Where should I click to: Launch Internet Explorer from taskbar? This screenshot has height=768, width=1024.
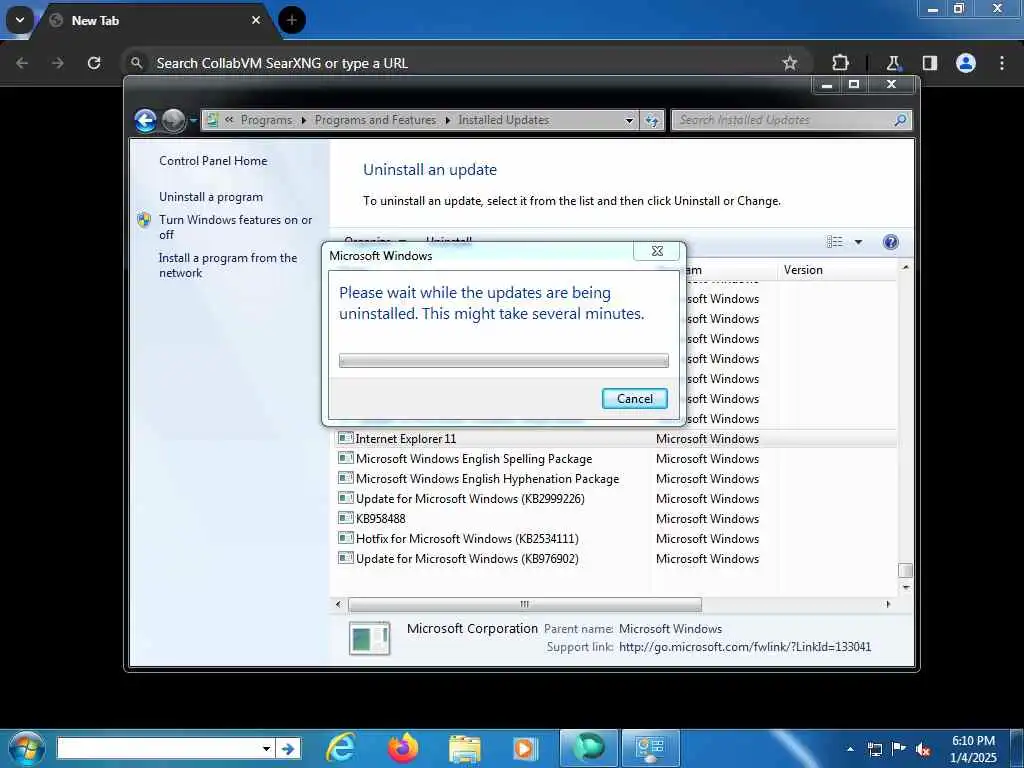click(340, 748)
